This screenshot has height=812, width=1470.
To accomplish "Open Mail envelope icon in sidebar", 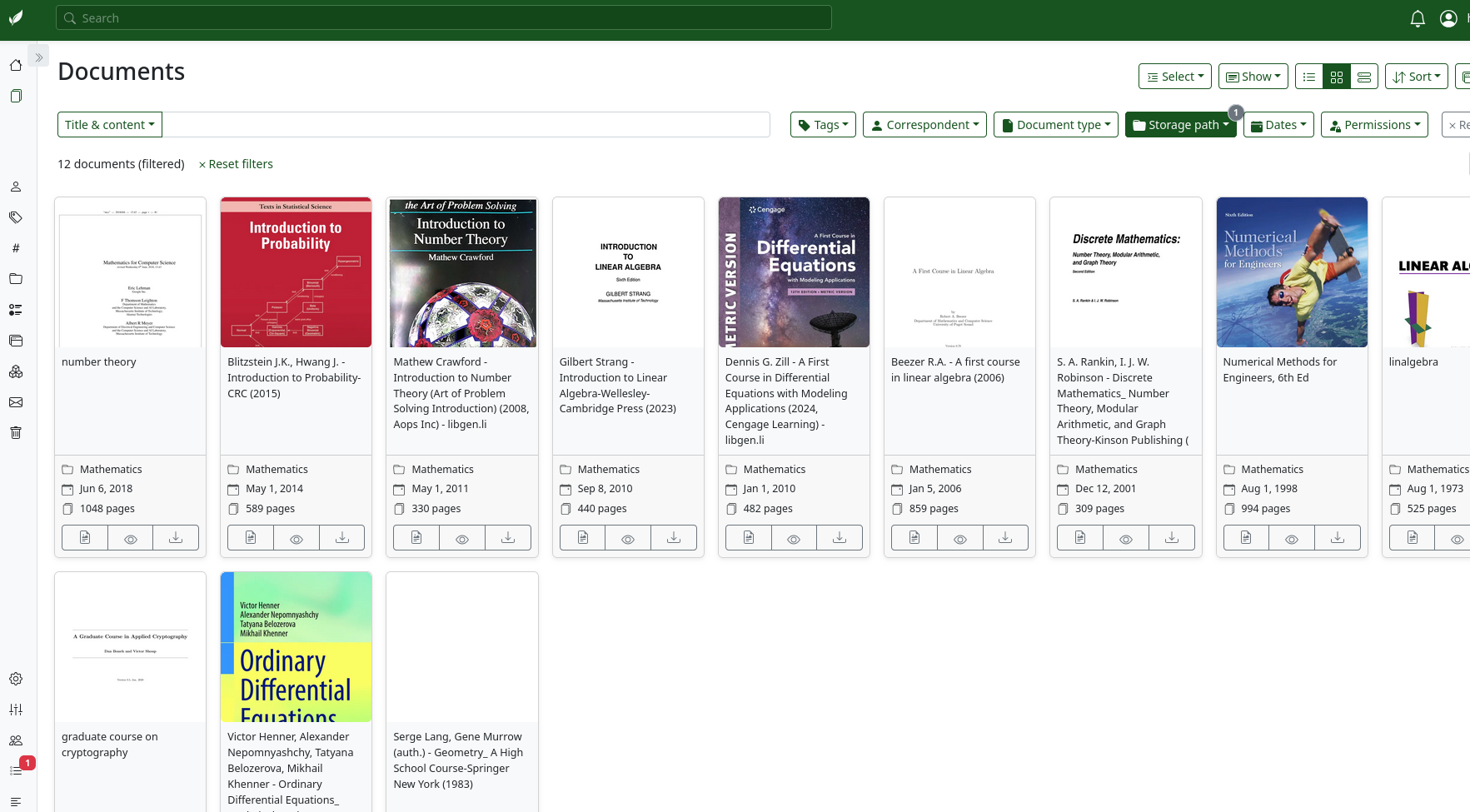I will pyautogui.click(x=16, y=402).
